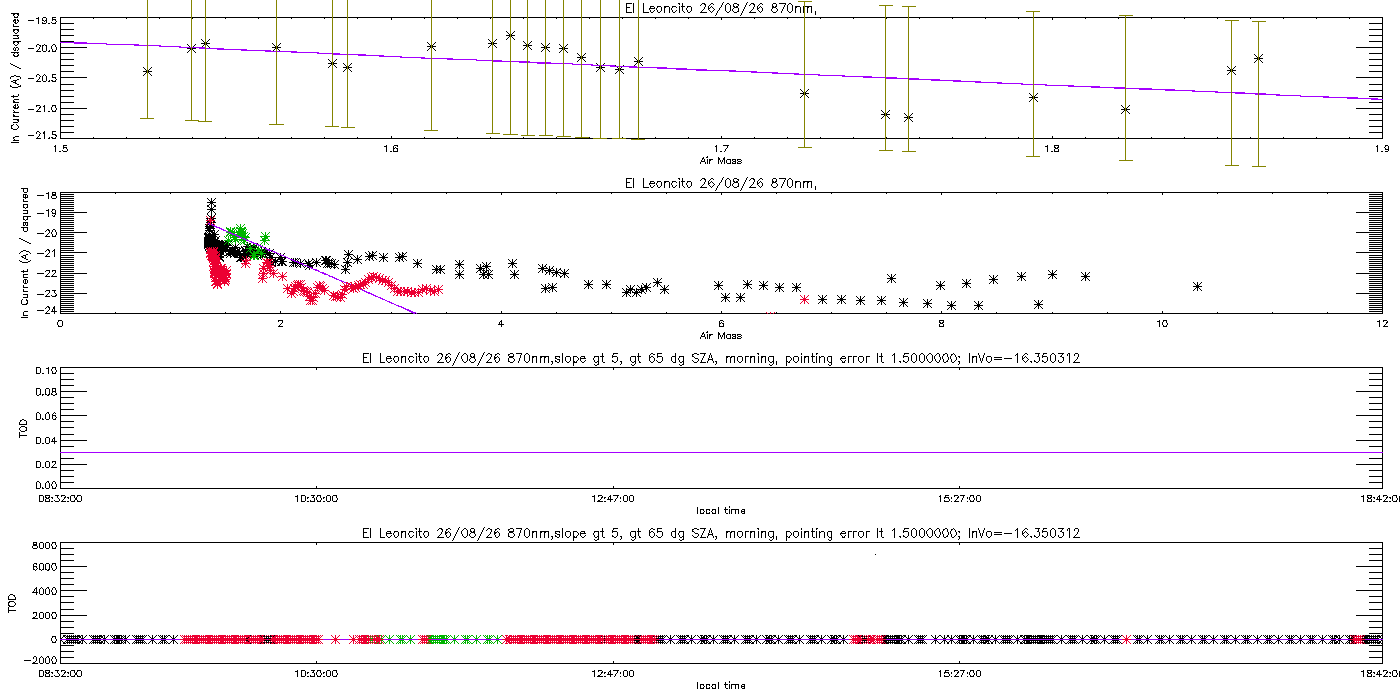Click the bottom plot title with 'slope gt 5'
Image resolution: width=1400 pixels, height=700 pixels.
coord(720,535)
